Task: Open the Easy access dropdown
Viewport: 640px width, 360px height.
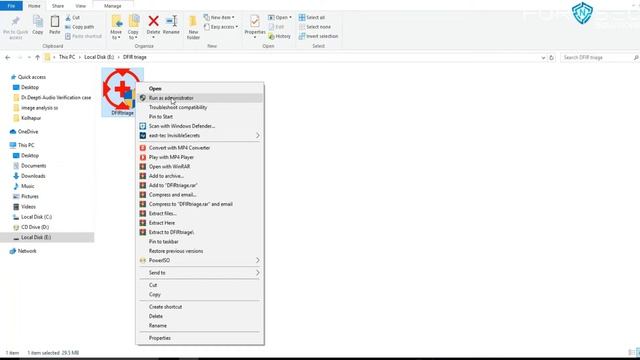Action: point(221,27)
